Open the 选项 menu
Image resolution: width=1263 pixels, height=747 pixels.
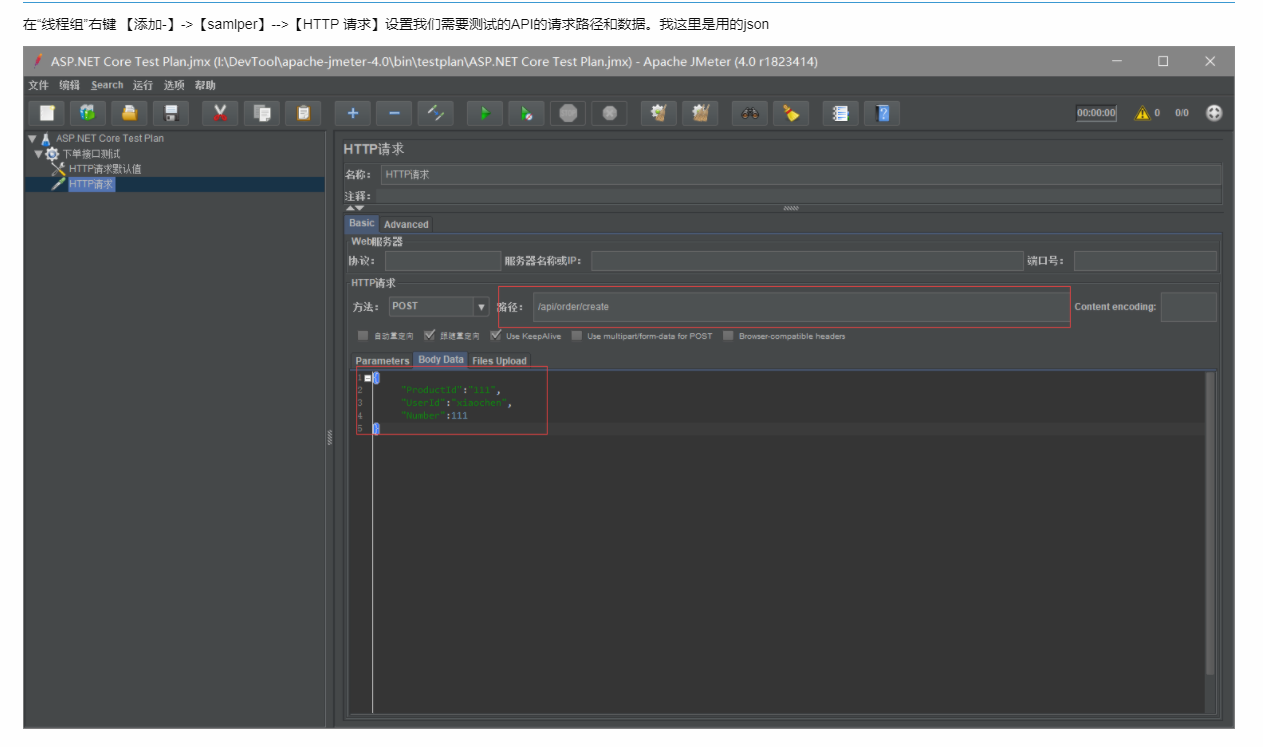coord(174,85)
